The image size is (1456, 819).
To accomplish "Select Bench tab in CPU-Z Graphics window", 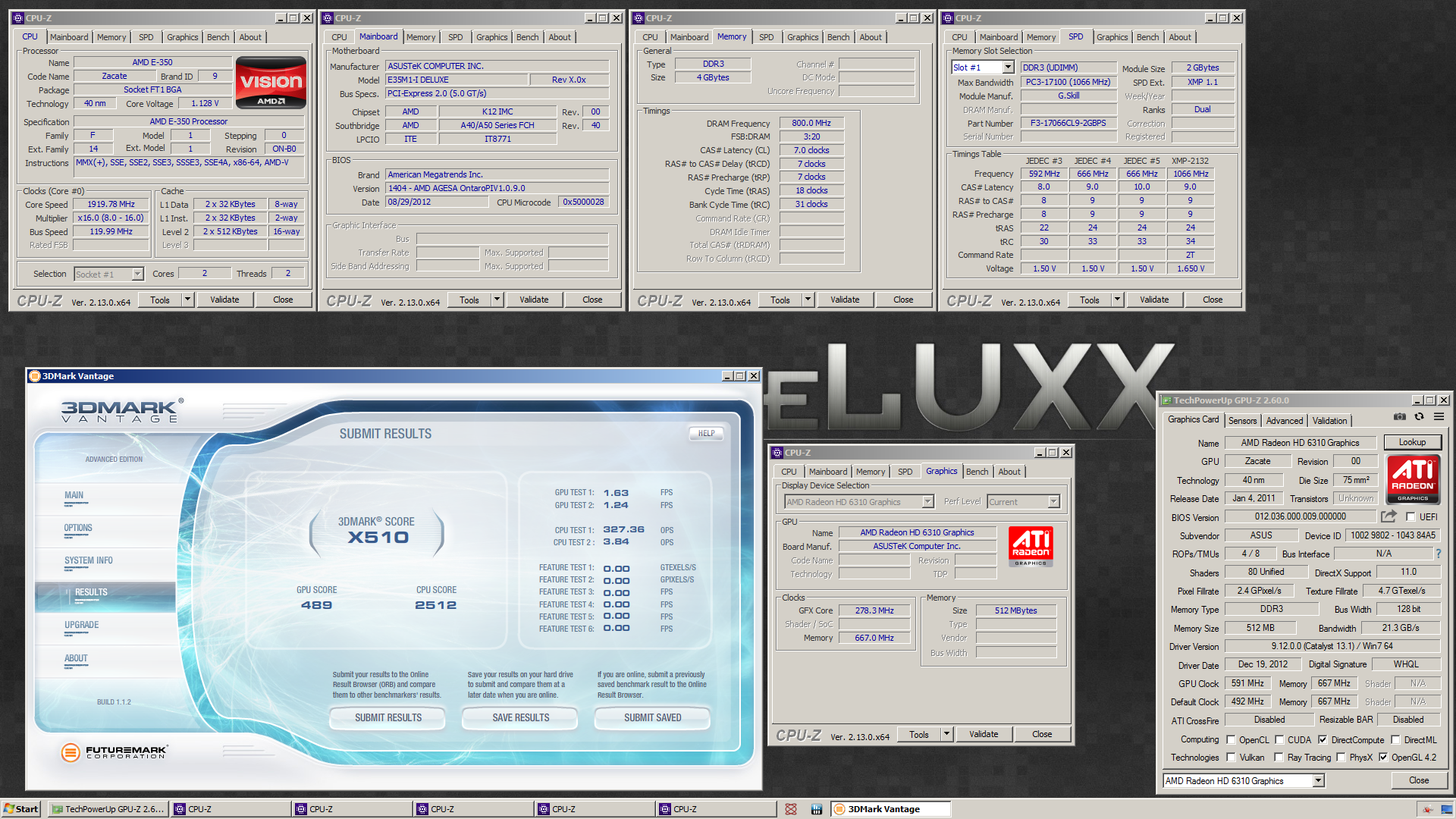I will 977,472.
